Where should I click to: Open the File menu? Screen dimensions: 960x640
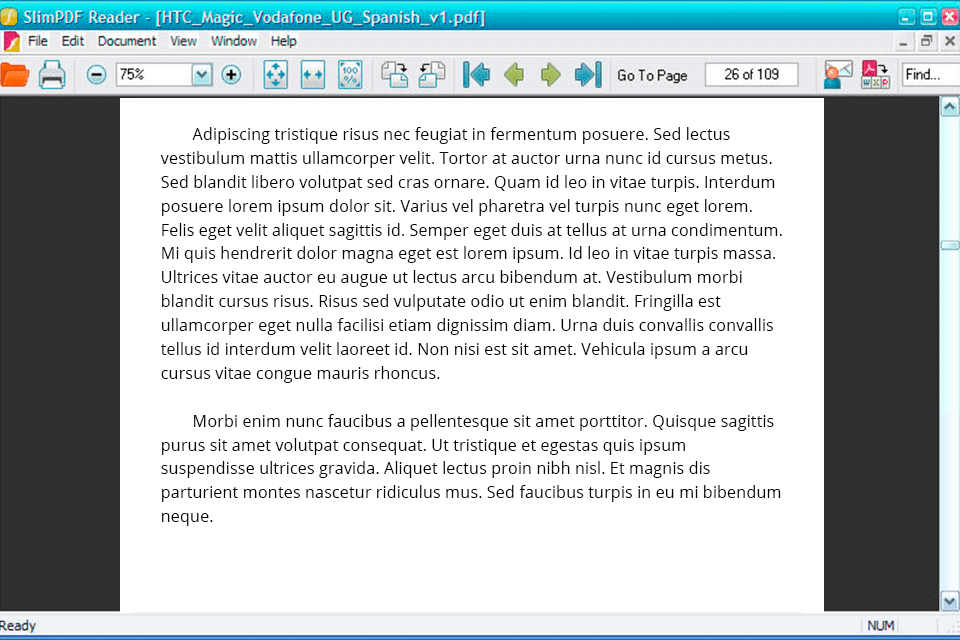pyautogui.click(x=37, y=41)
